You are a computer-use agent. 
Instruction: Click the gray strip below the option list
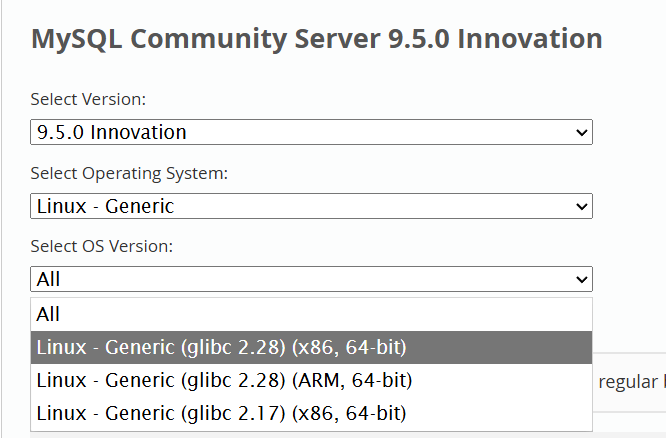tap(300, 435)
